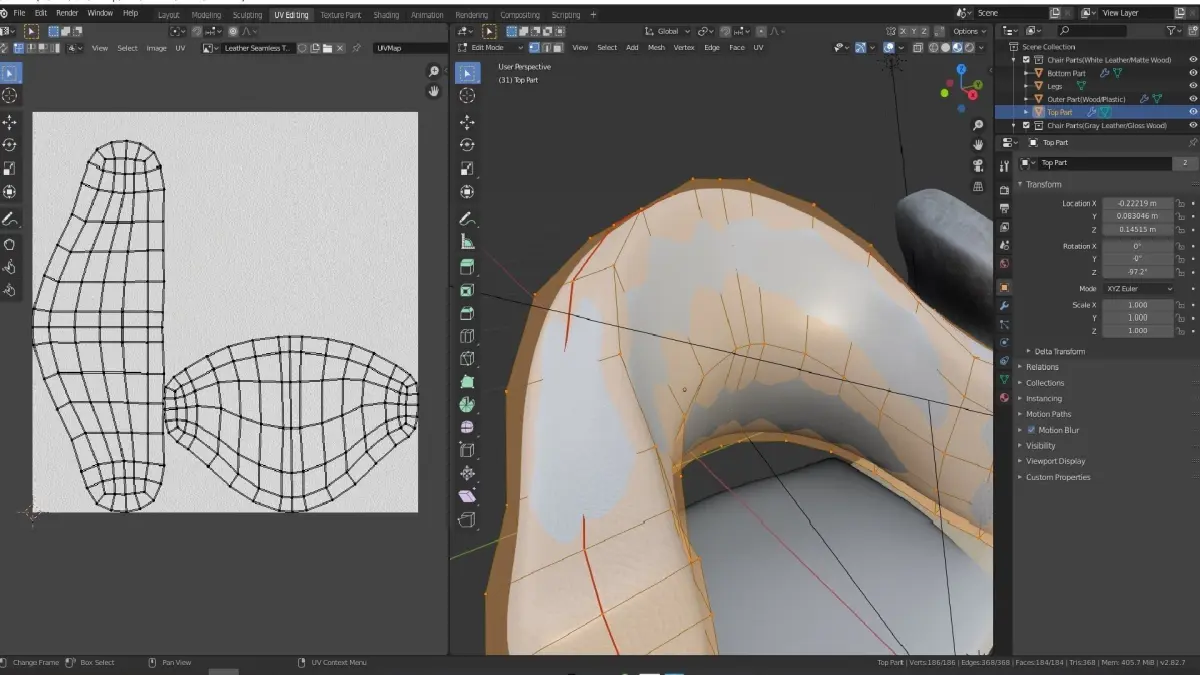Switch to the Texture Paint workspace tab
The image size is (1200, 675).
tap(340, 15)
